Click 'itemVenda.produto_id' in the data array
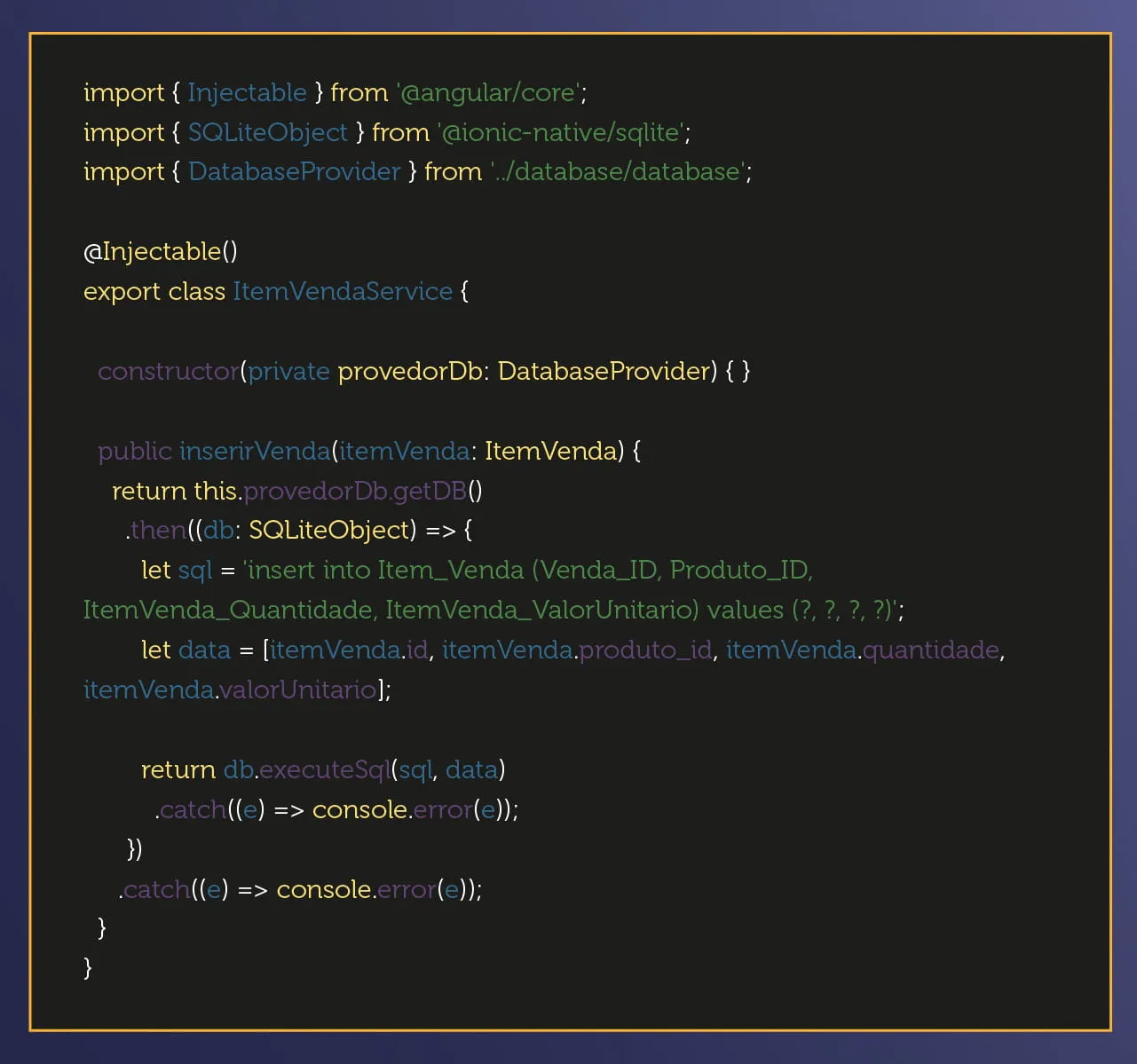This screenshot has width=1137, height=1064. (577, 650)
